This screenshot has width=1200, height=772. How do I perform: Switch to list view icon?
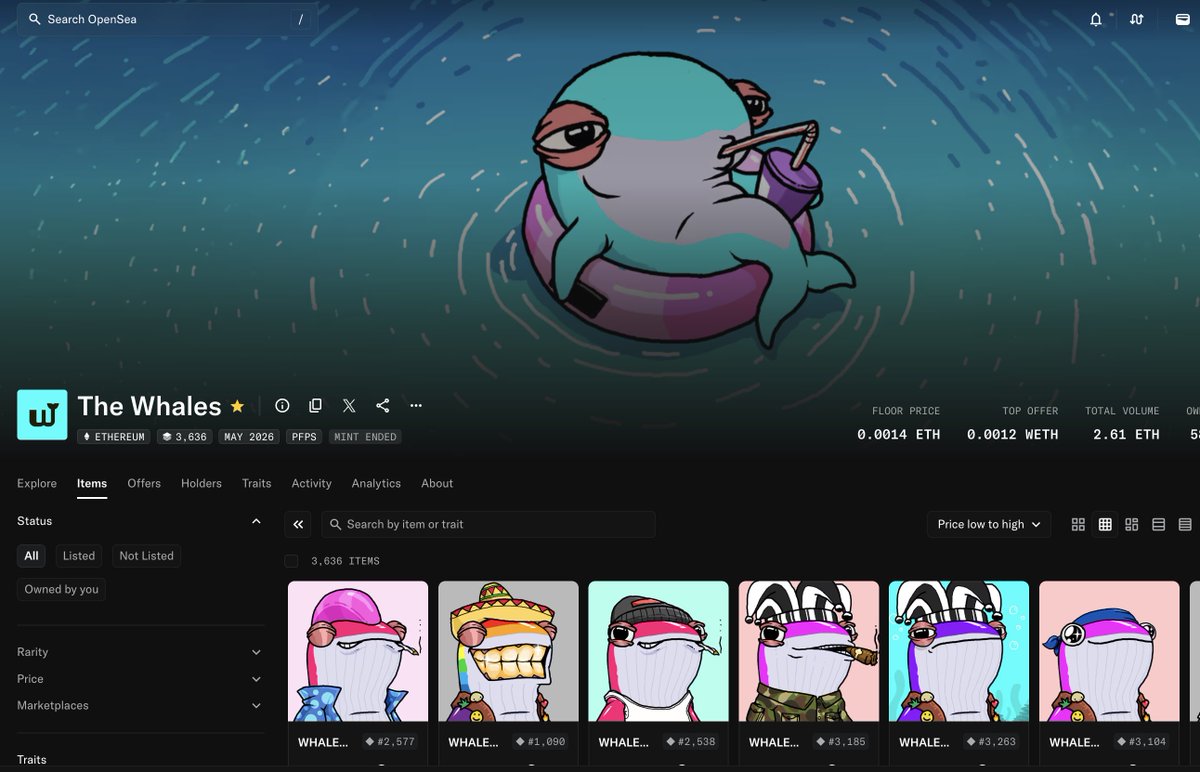[1159, 524]
